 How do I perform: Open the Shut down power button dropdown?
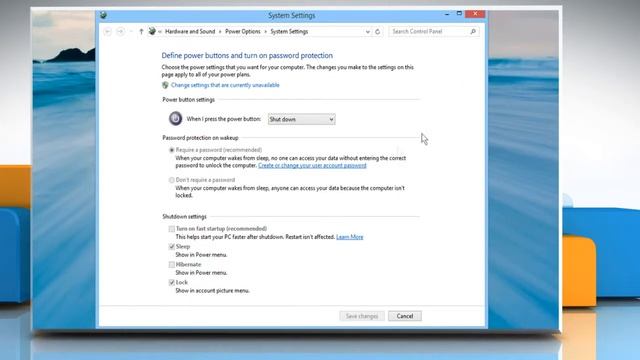302,119
